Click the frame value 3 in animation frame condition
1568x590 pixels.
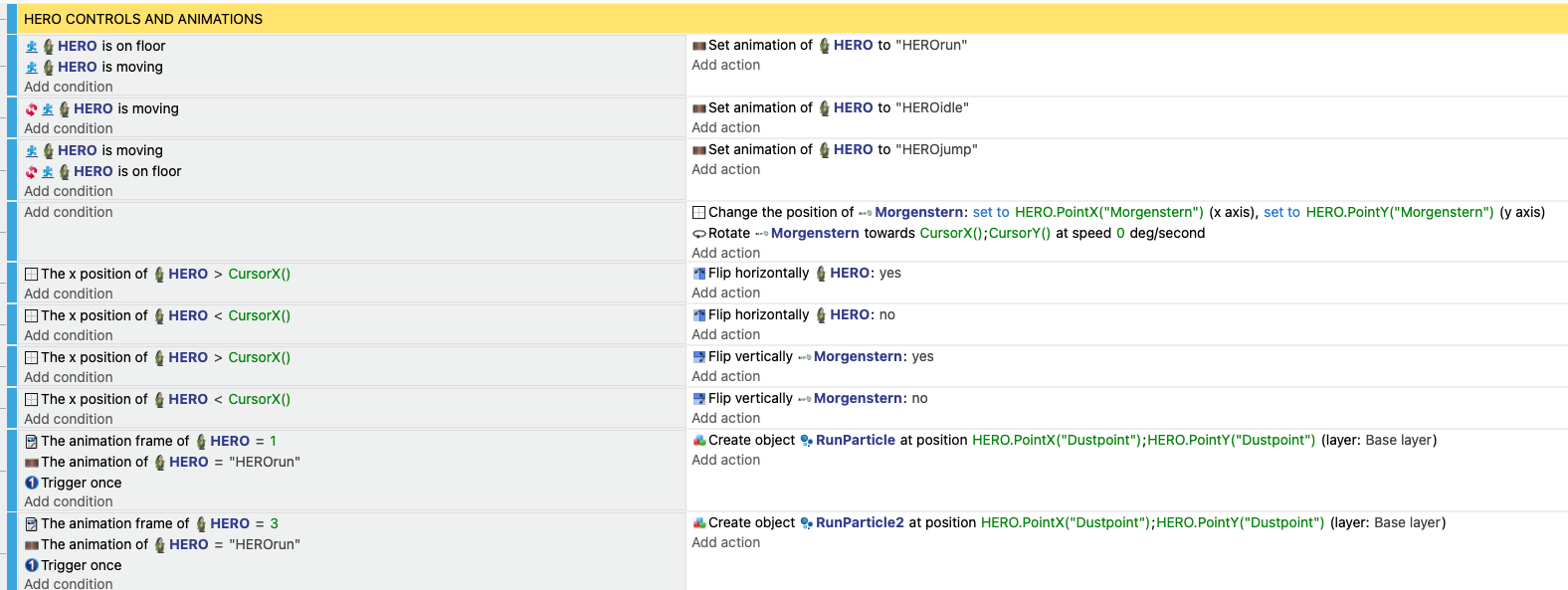point(274,524)
